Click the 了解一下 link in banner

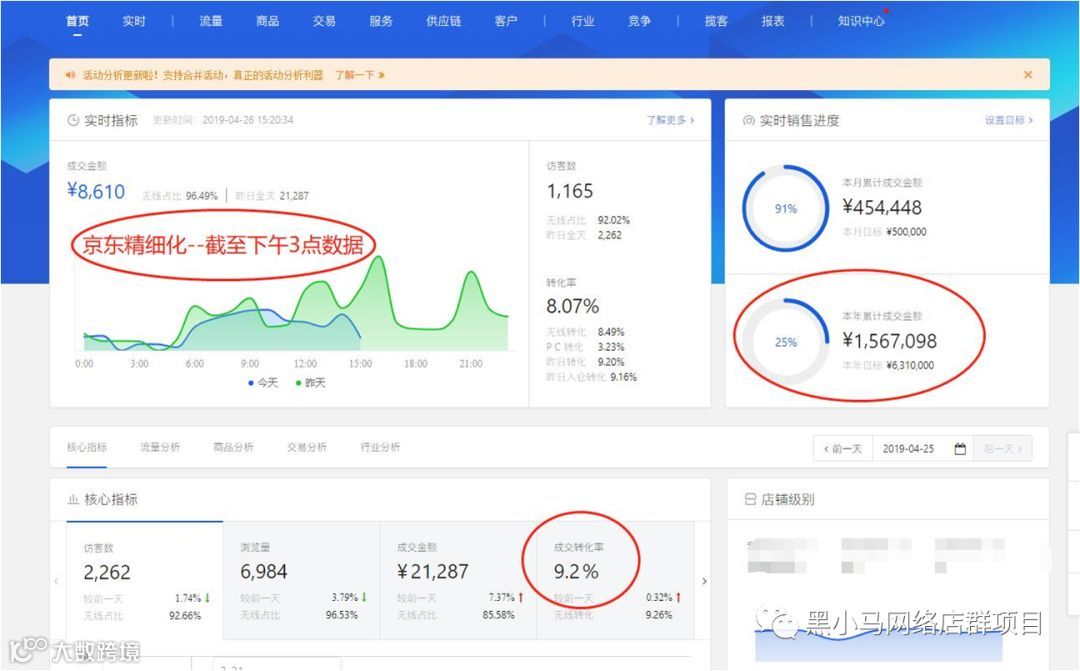point(360,74)
